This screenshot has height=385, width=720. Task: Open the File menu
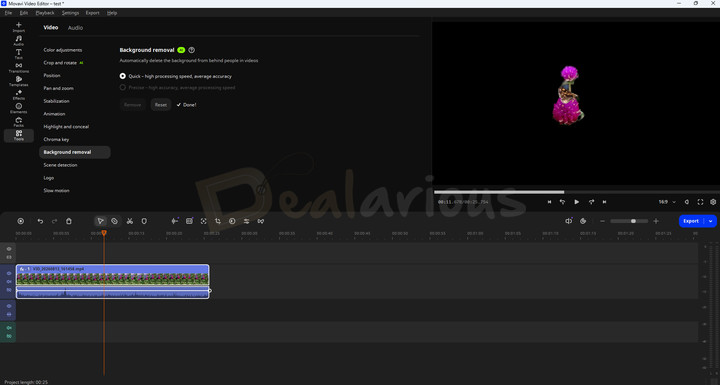(8, 13)
